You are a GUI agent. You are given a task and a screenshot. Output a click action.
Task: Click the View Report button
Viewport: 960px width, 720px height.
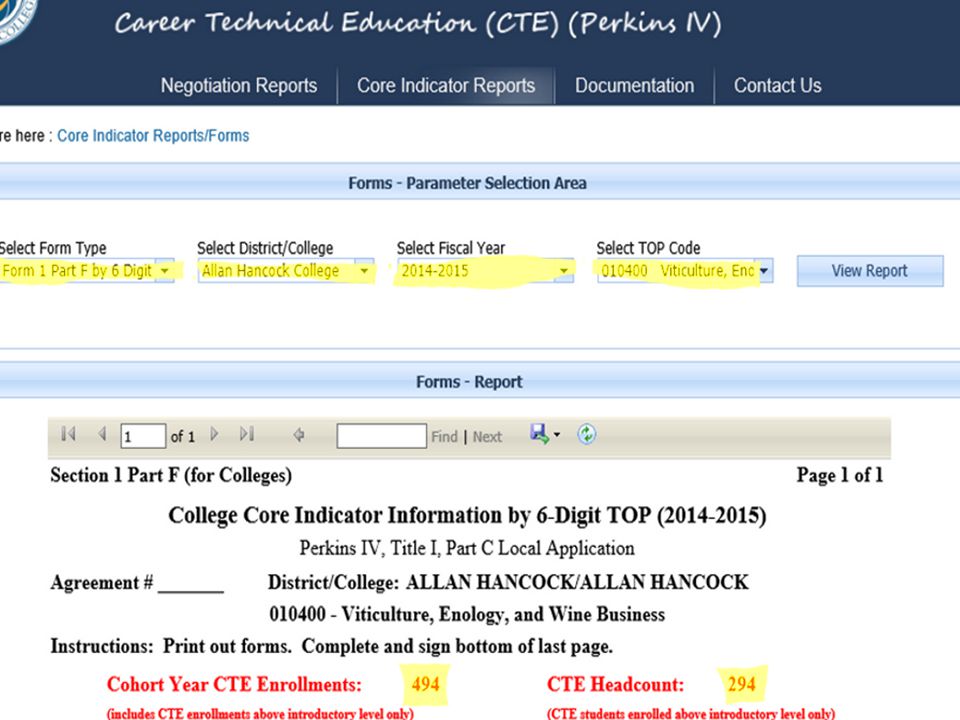tap(870, 271)
